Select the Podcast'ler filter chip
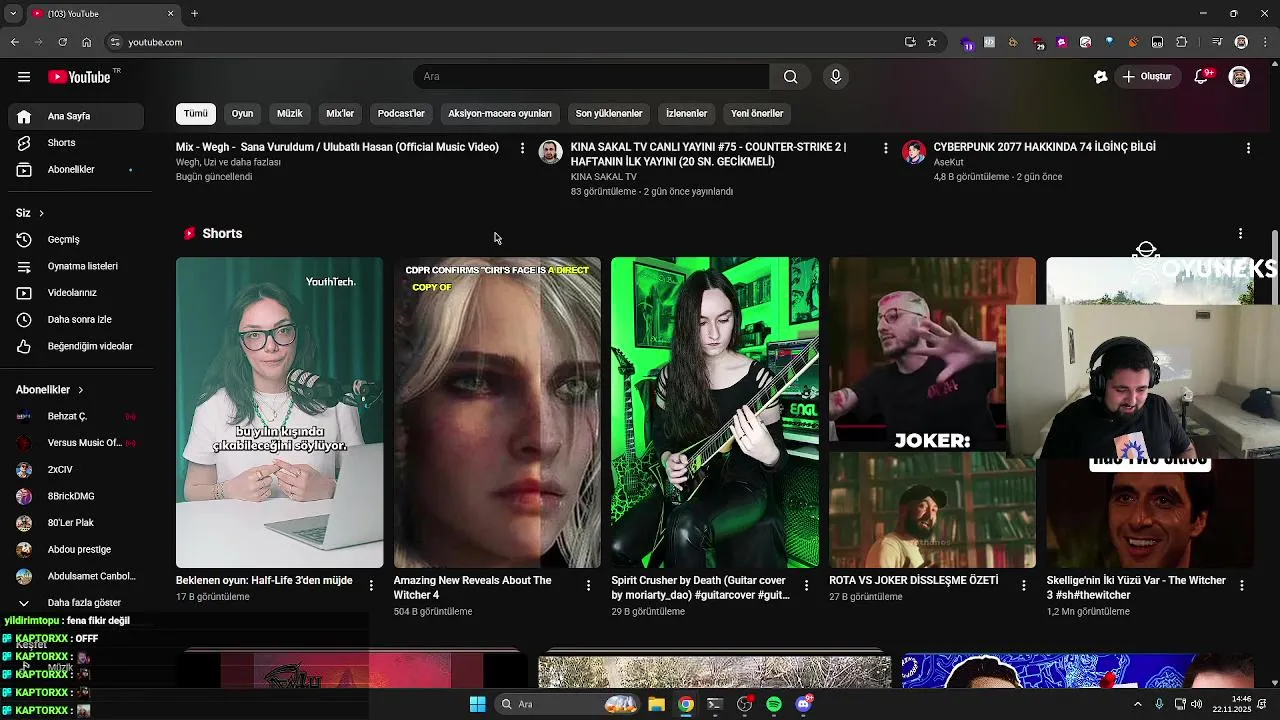The width and height of the screenshot is (1280, 720). pyautogui.click(x=401, y=114)
